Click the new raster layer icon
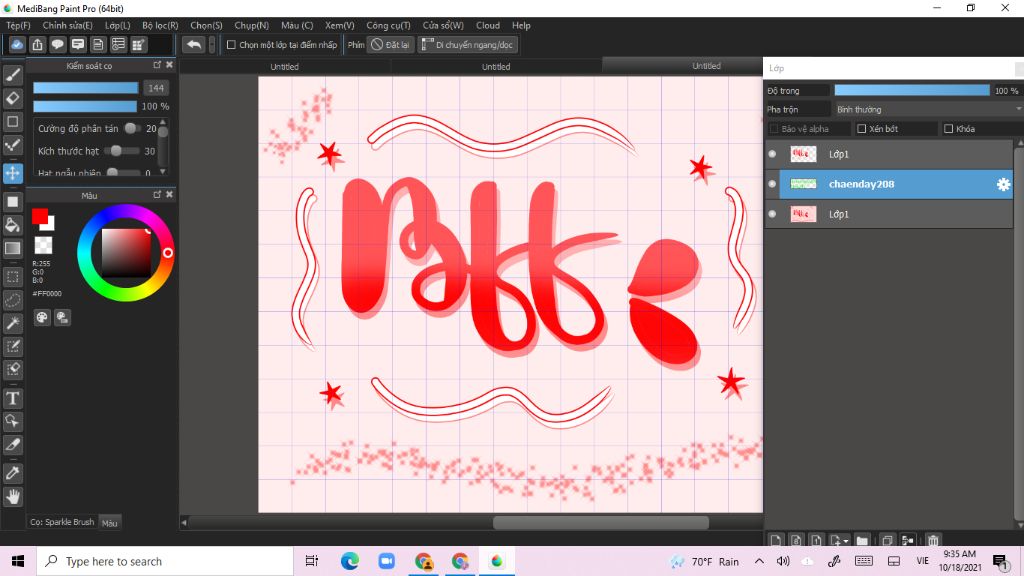1024x576 pixels. tap(775, 540)
